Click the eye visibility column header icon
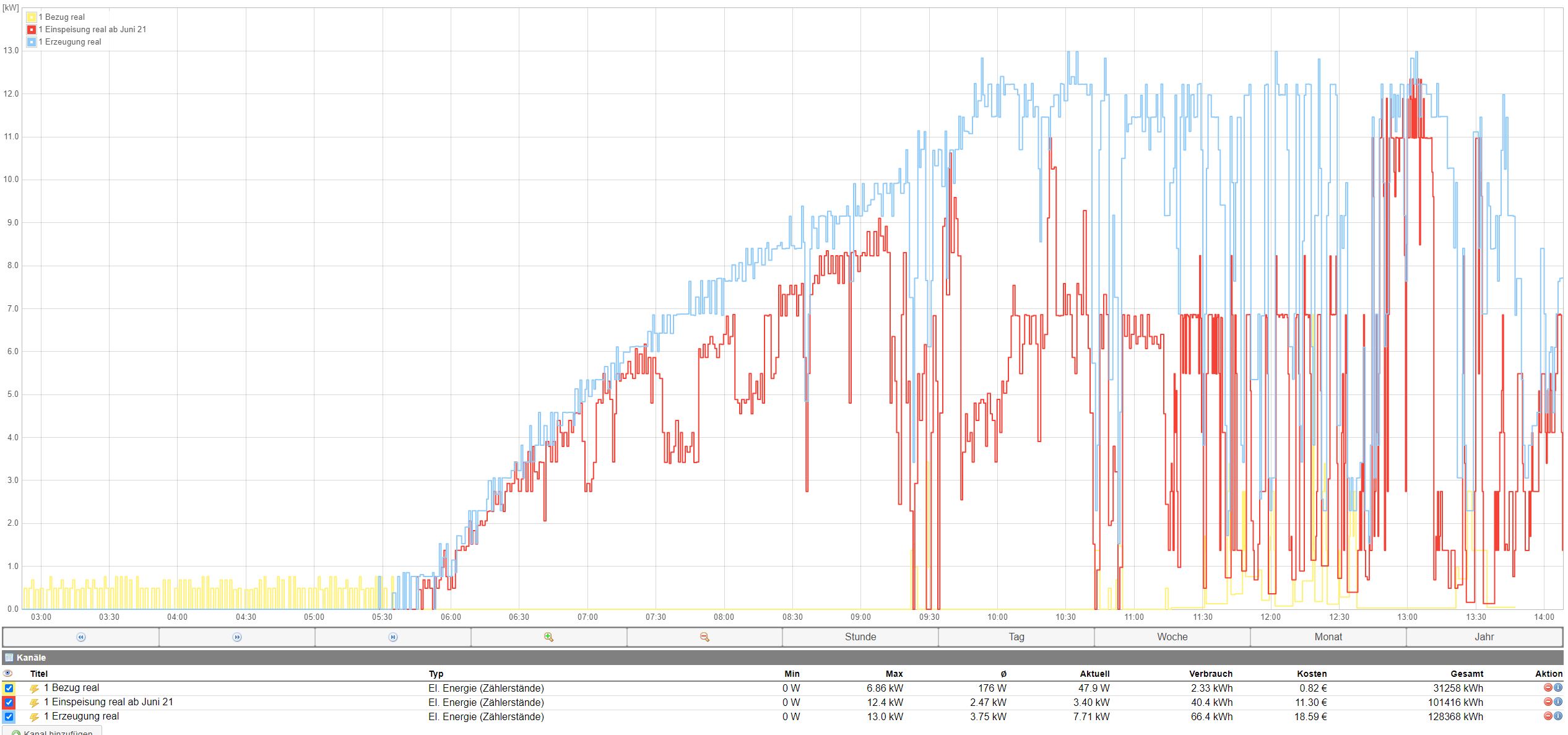This screenshot has width=1568, height=735. 8,674
